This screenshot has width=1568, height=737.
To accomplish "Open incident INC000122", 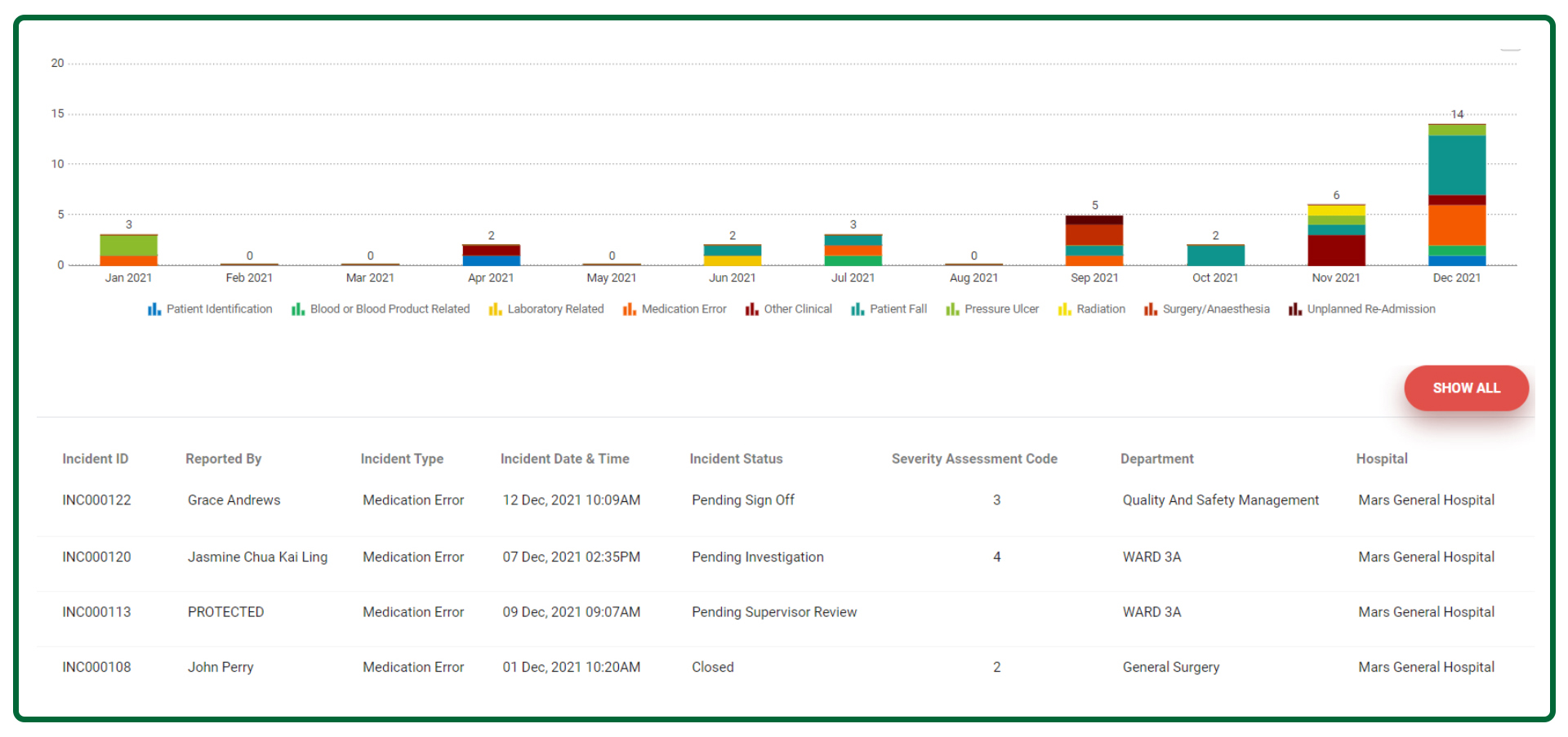I will (96, 500).
